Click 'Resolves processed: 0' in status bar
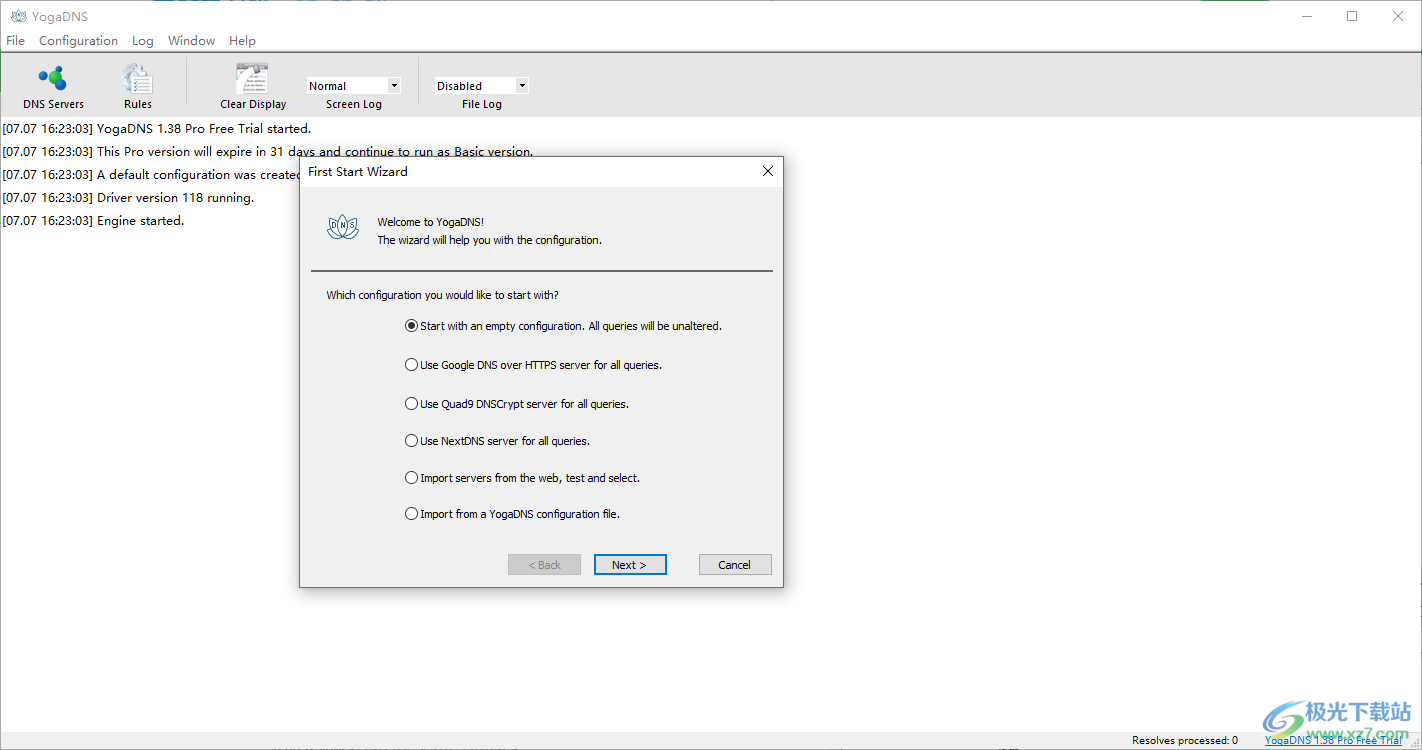This screenshot has width=1422, height=750. click(1185, 741)
